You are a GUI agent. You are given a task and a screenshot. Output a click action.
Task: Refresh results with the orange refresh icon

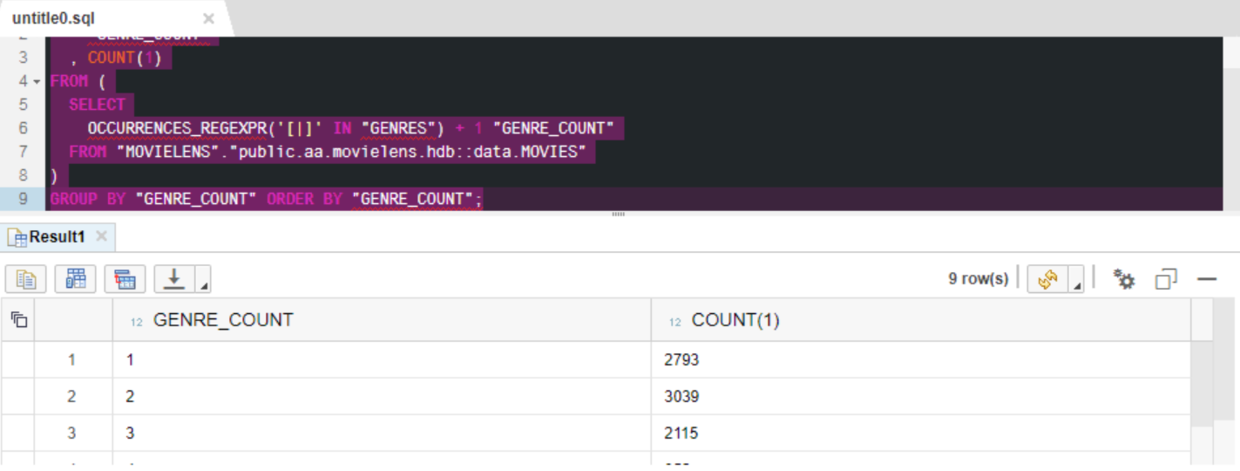(x=1048, y=280)
